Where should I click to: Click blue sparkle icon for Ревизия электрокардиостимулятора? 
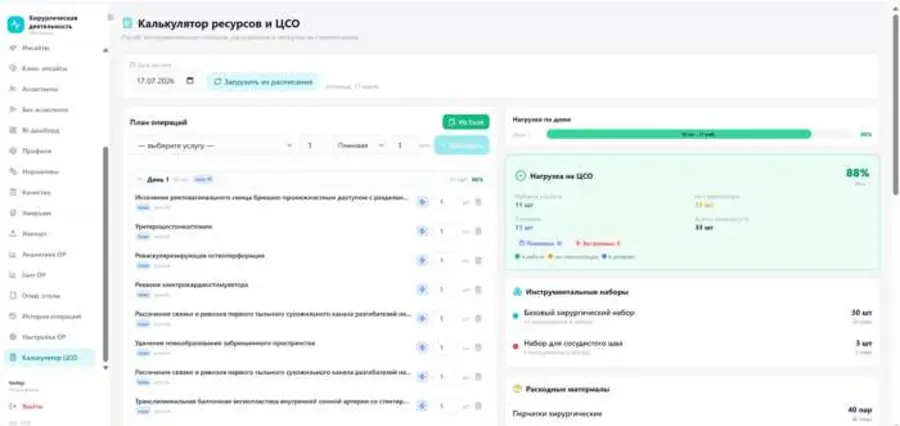pos(422,289)
